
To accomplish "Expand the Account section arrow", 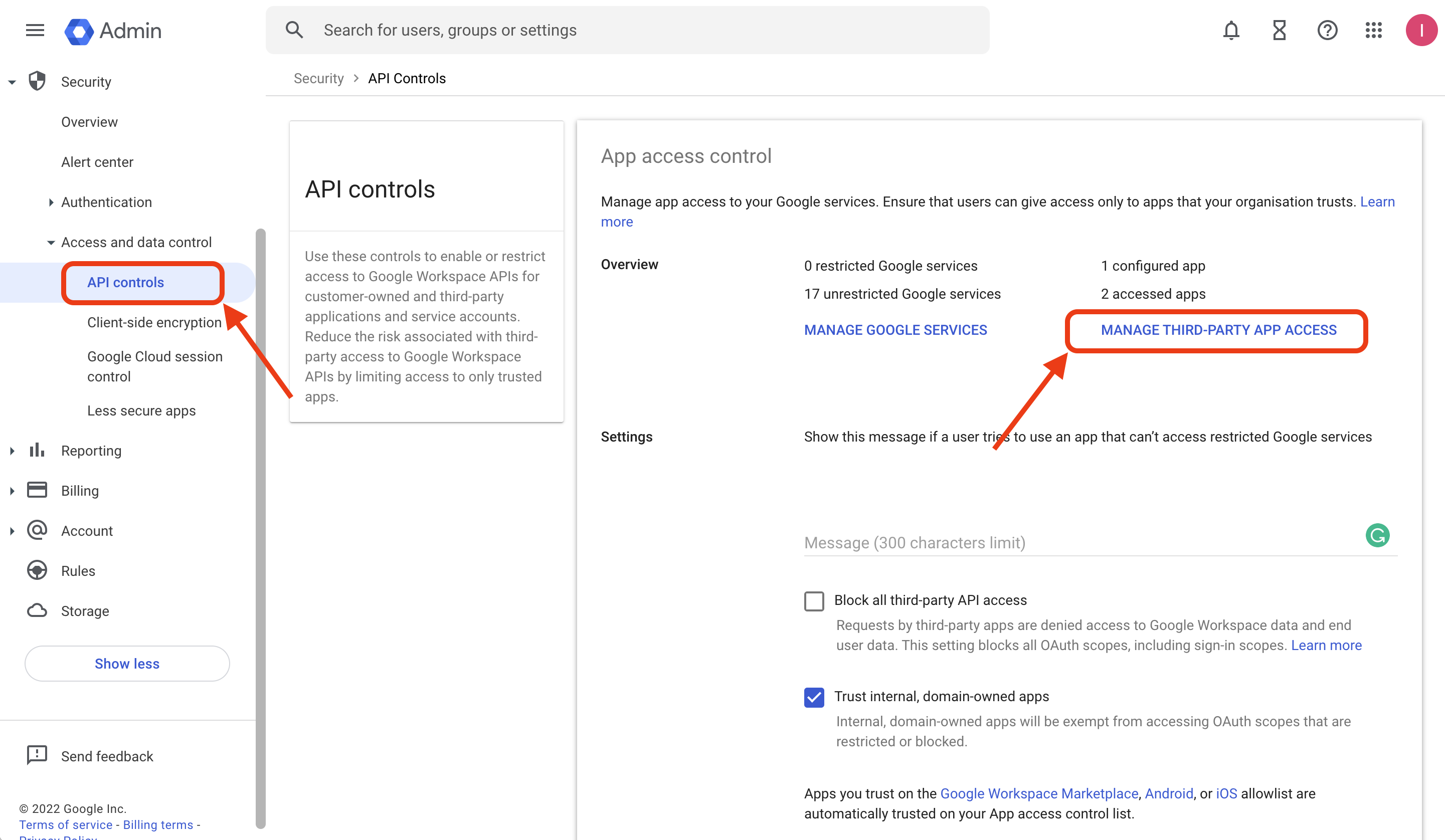I will click(x=12, y=531).
